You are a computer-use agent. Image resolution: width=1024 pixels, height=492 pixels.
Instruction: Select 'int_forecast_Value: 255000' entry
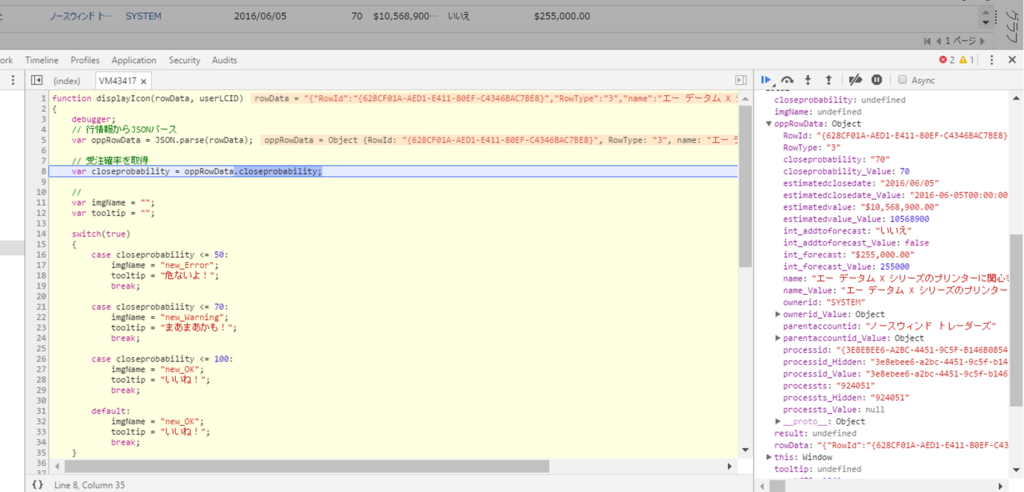point(846,267)
